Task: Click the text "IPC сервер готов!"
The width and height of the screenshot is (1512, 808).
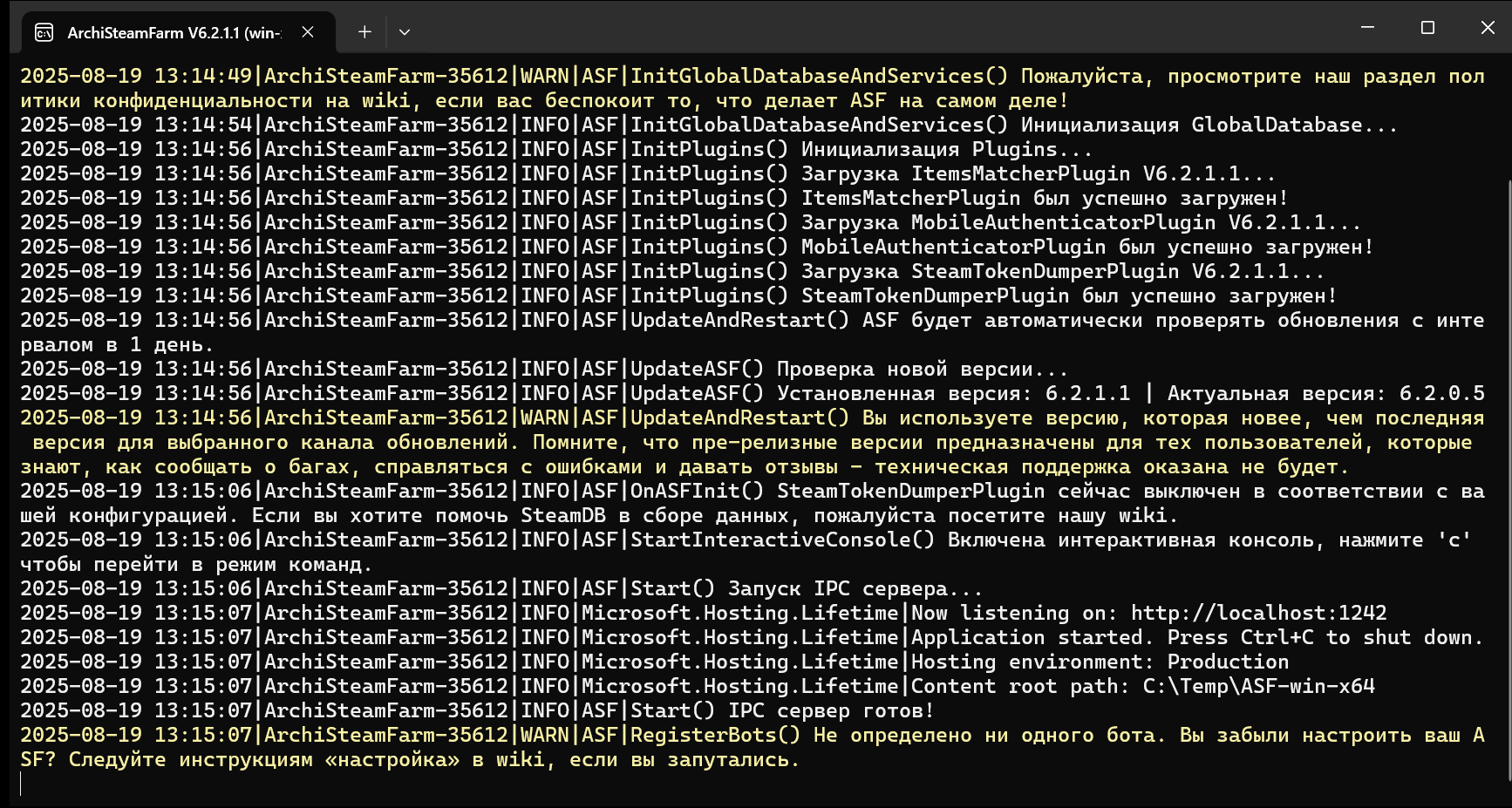Action: pos(831,711)
